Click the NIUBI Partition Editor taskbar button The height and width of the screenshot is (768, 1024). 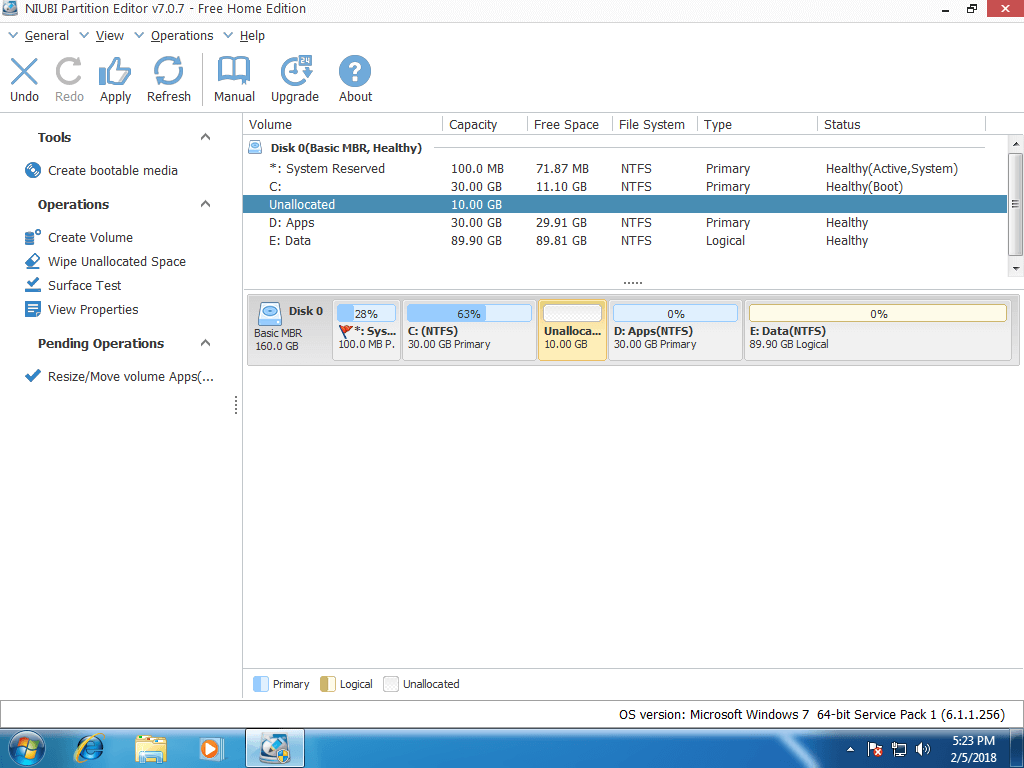(x=275, y=748)
